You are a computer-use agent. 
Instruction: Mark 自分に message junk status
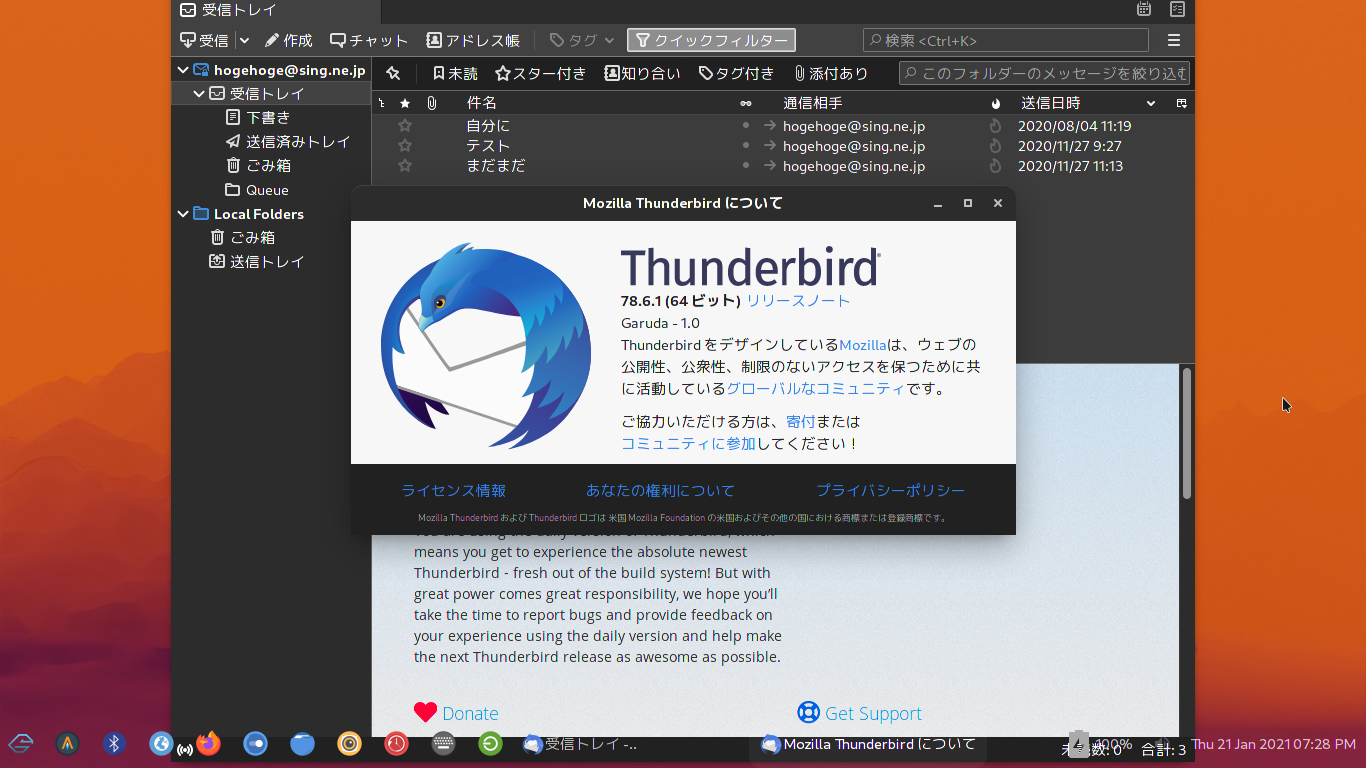pyautogui.click(x=995, y=126)
